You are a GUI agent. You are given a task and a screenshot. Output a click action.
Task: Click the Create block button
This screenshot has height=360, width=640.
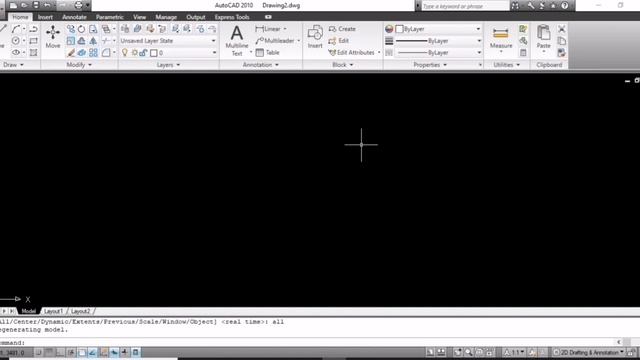(x=342, y=29)
